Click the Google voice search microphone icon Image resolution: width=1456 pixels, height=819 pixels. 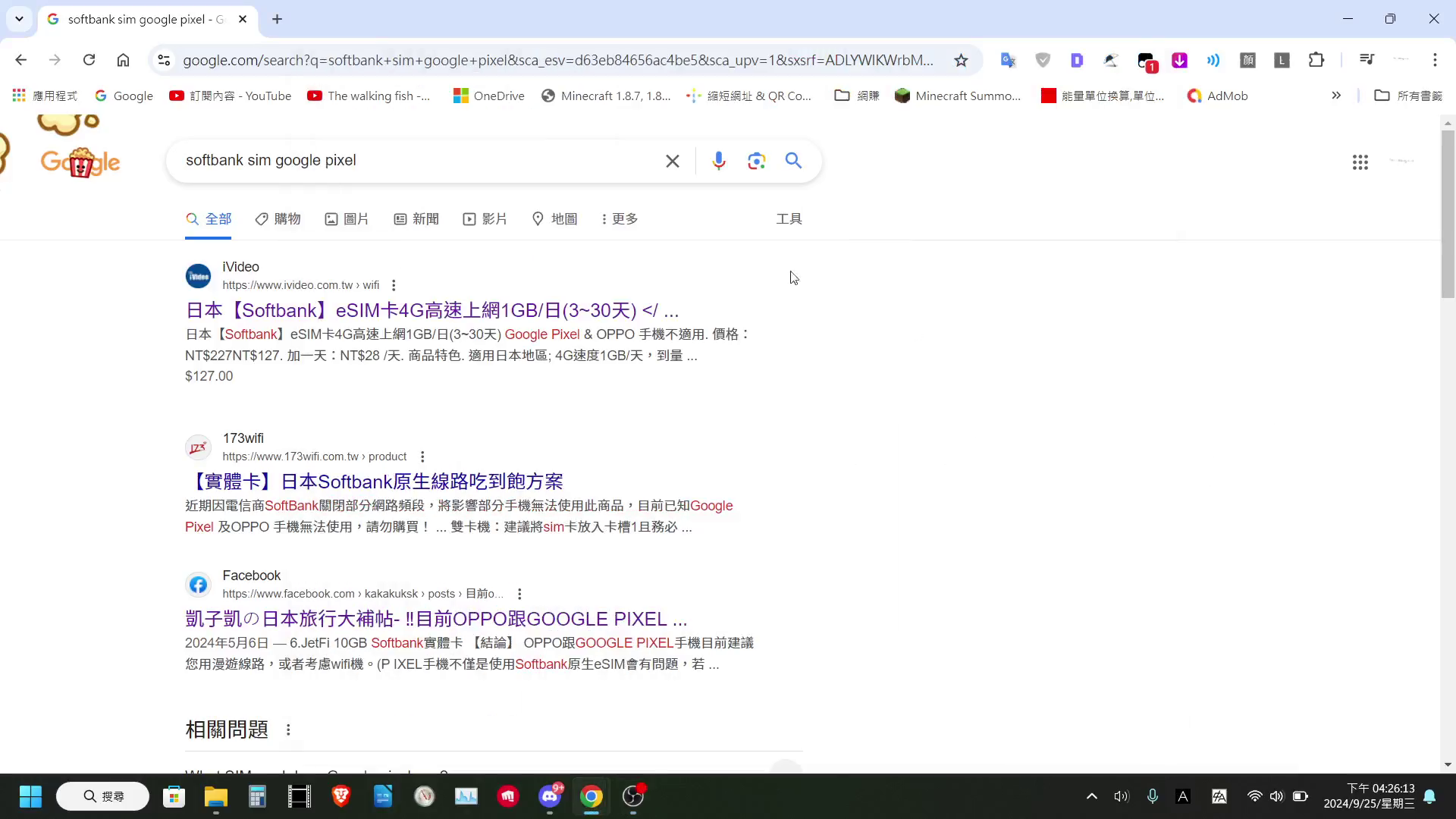[x=719, y=160]
